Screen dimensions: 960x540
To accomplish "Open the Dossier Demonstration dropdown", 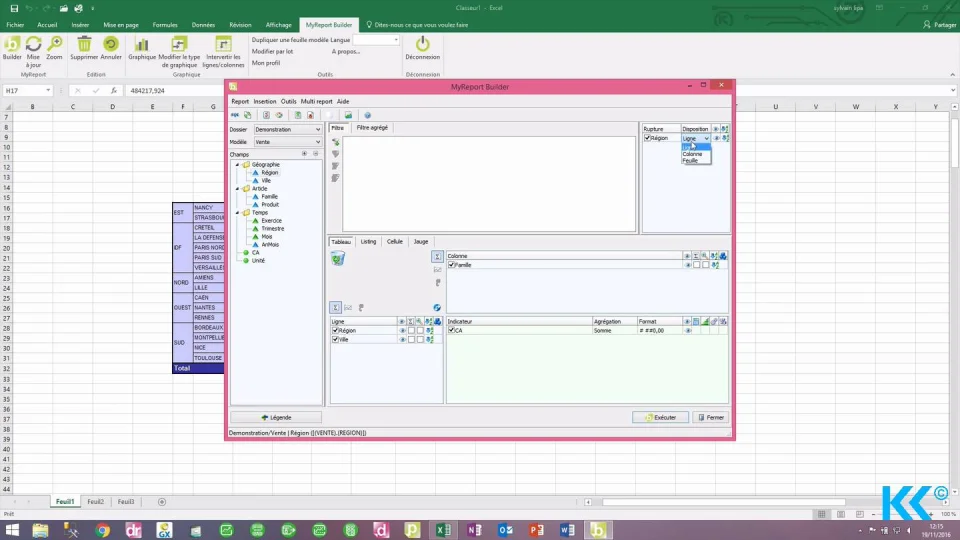I will tap(287, 130).
